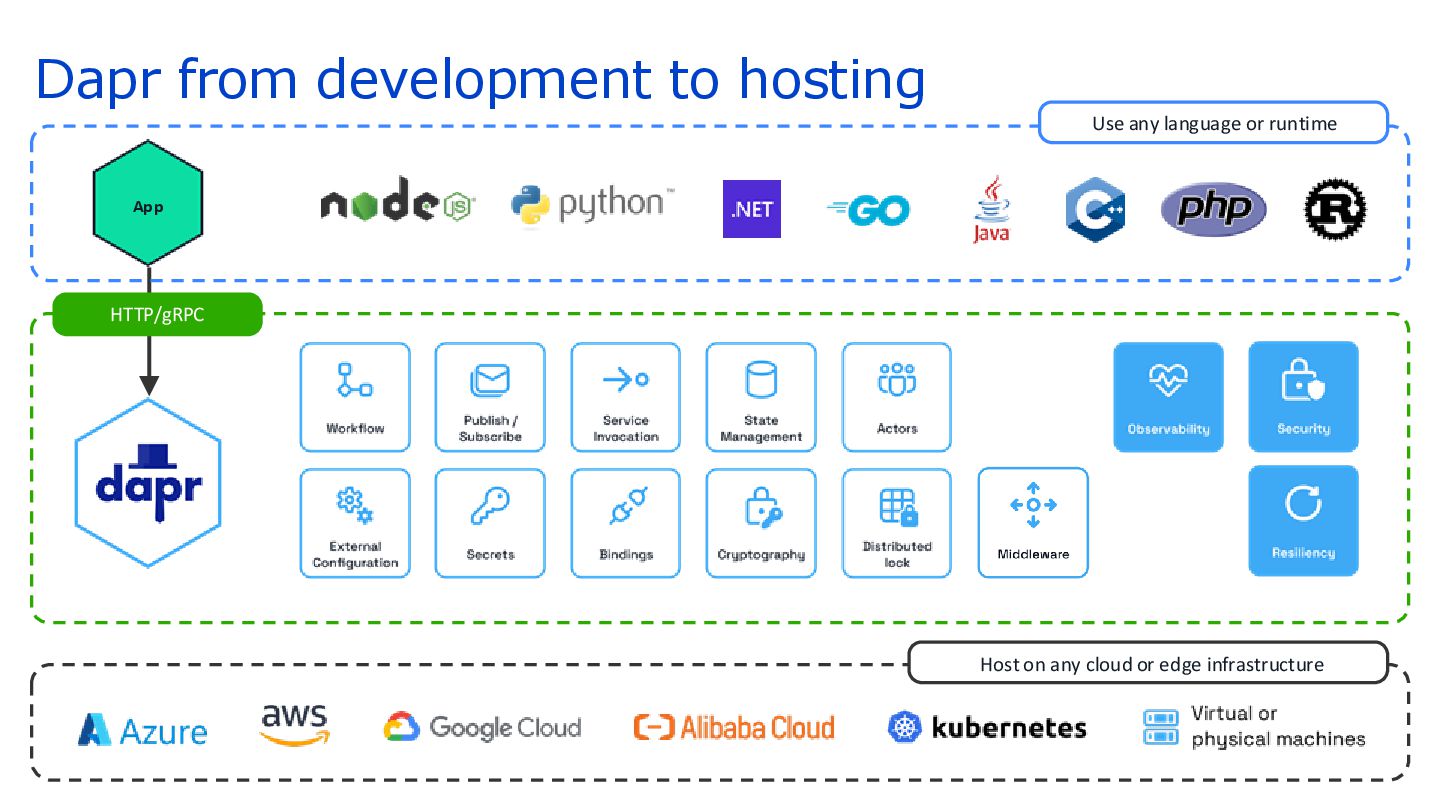Select the AWS logo
Viewport: 1440px width, 810px height.
coord(295,725)
